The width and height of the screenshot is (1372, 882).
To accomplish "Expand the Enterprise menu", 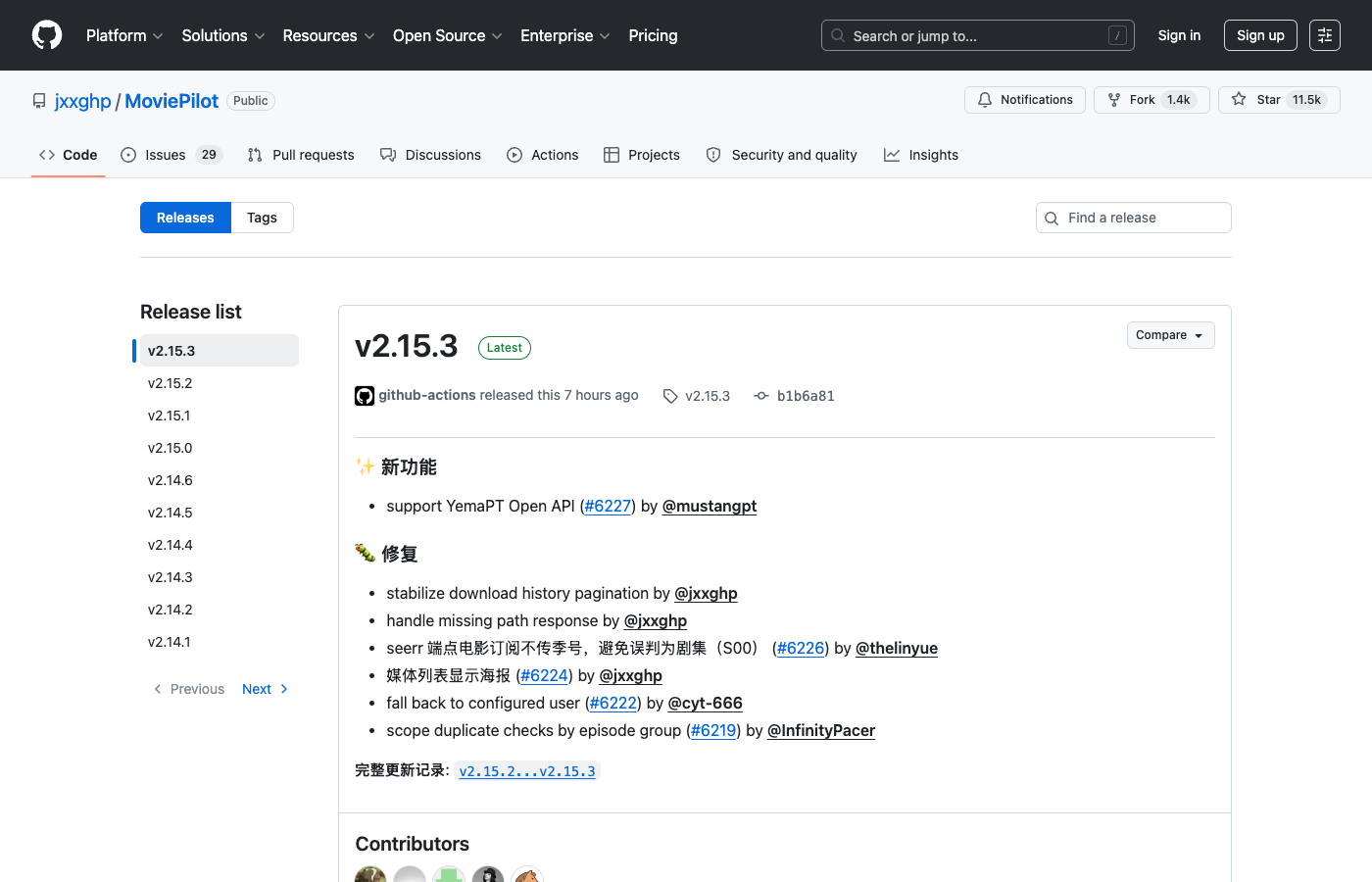I will point(565,35).
